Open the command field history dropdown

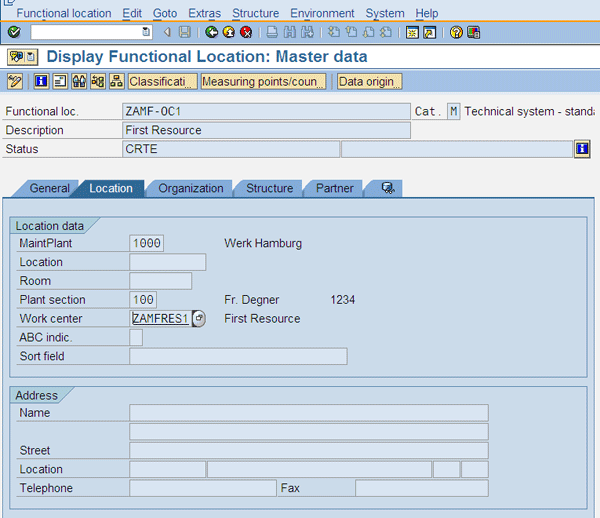pyautogui.click(x=146, y=32)
